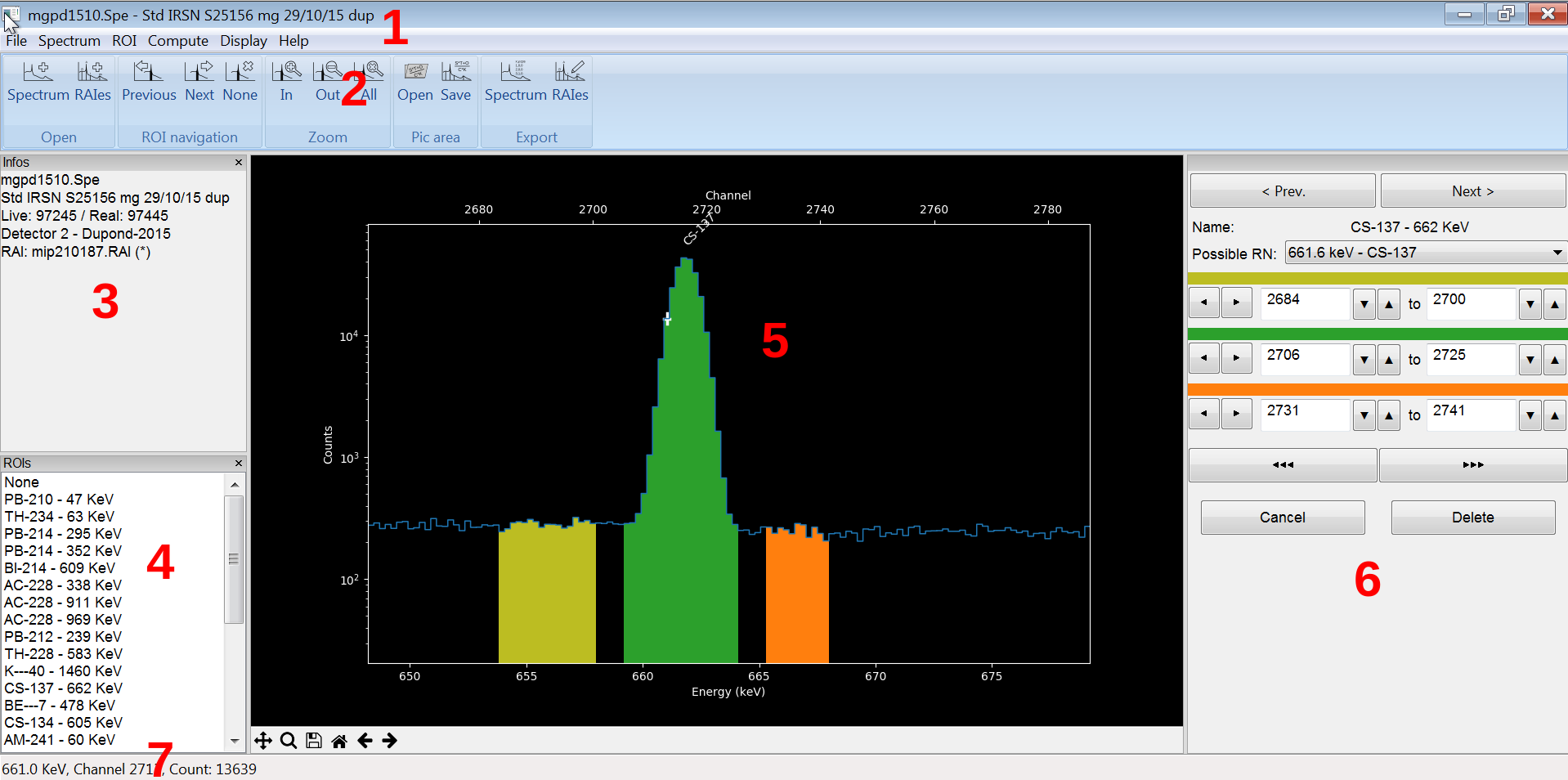Shift all regions right with ►►► button
This screenshot has height=780, width=1568.
pos(1473,464)
